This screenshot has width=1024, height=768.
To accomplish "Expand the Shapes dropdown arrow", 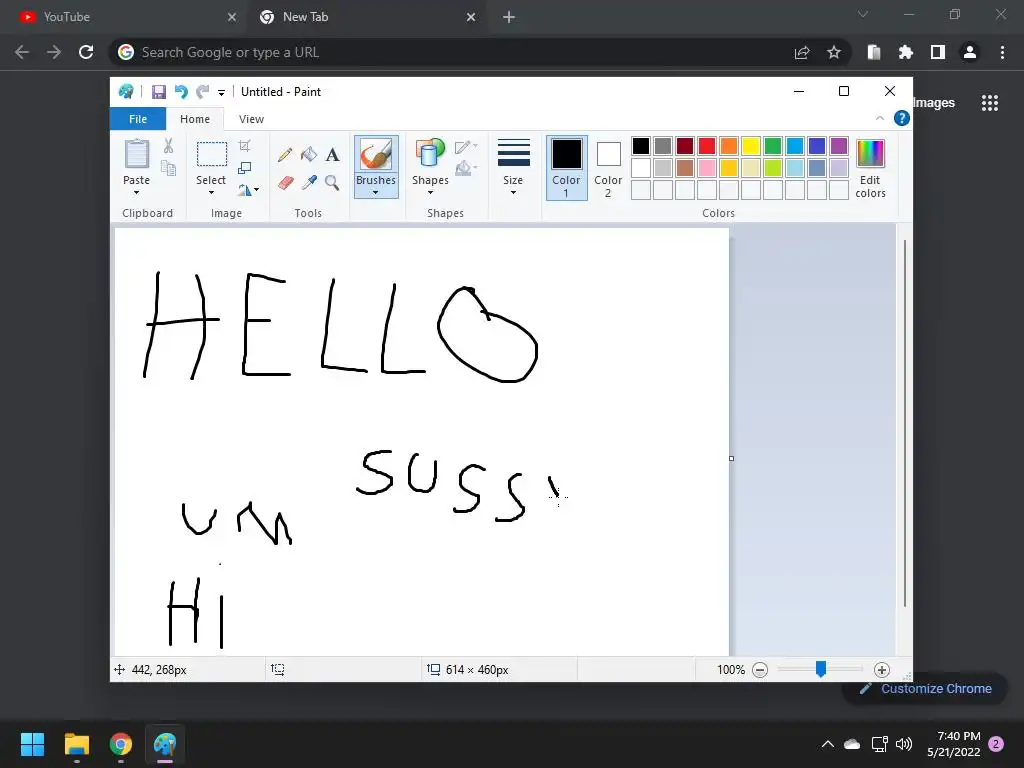I will coord(430,193).
